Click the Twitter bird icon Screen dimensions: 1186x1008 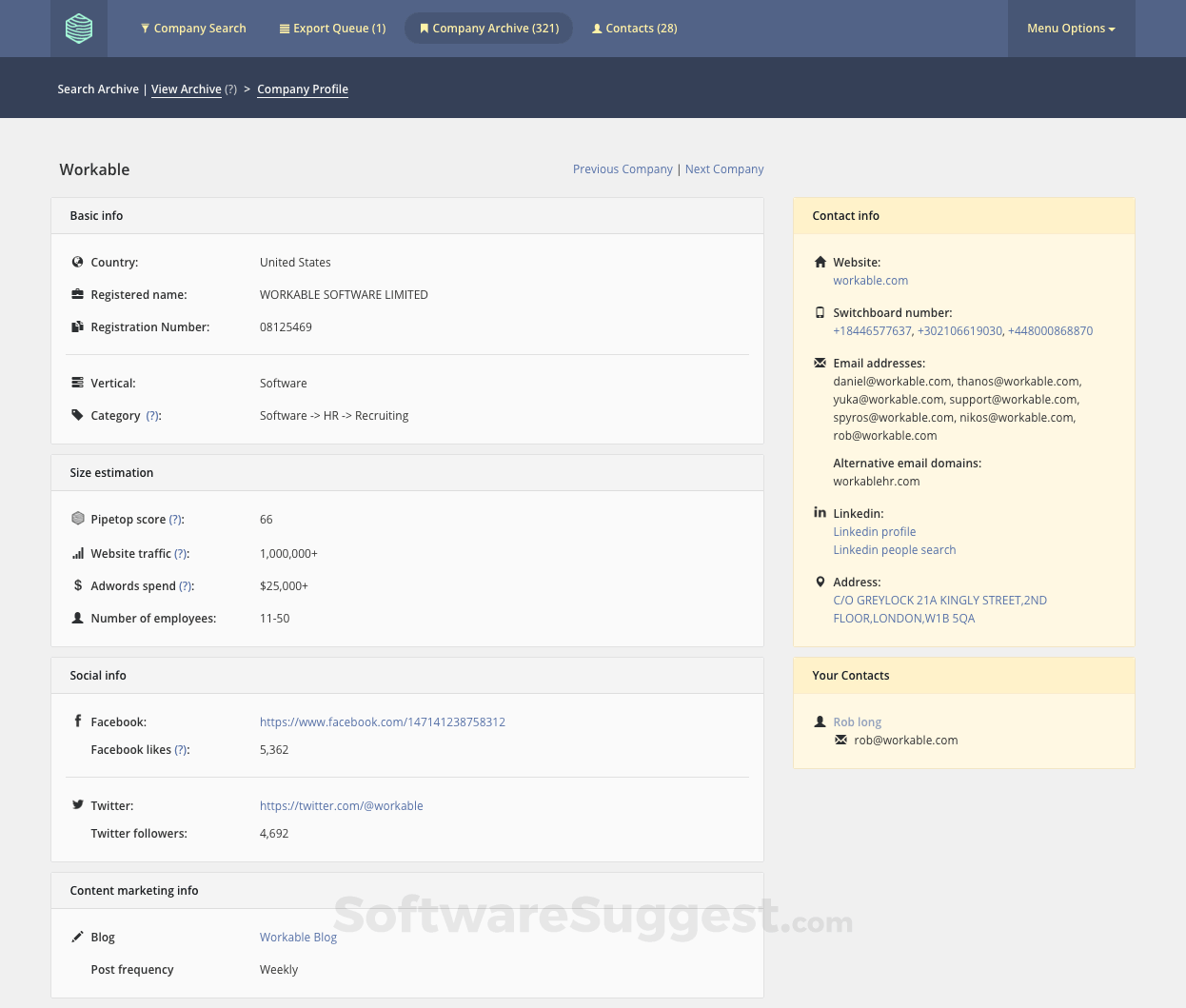coord(78,804)
